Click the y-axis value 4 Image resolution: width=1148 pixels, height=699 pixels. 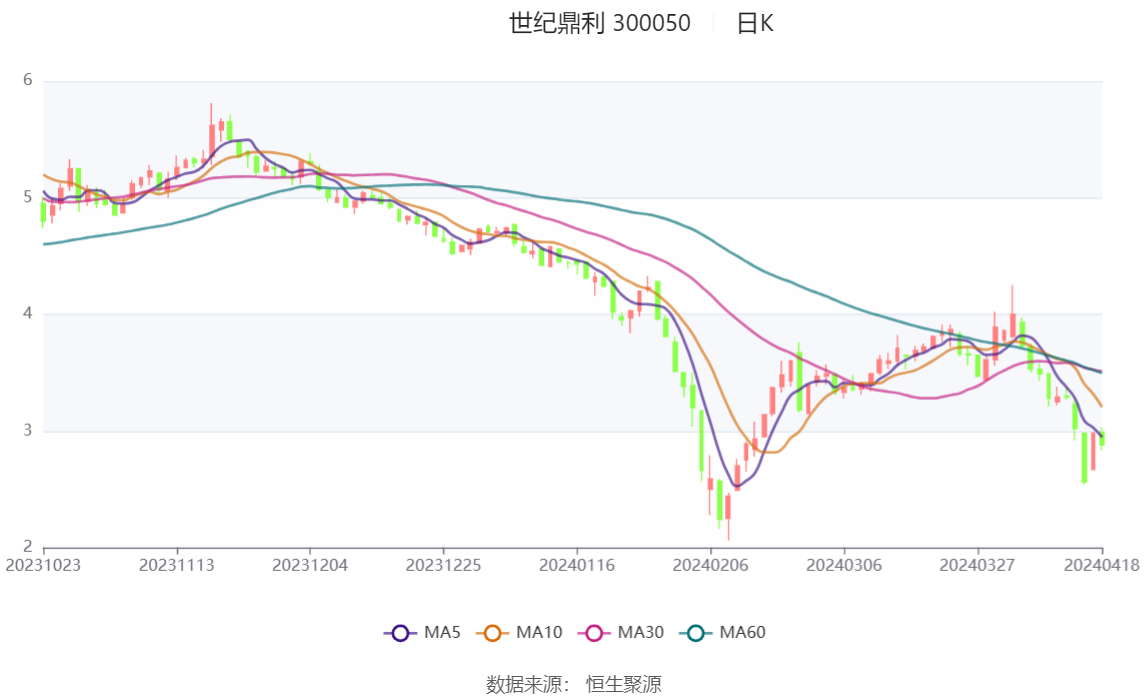(x=28, y=313)
